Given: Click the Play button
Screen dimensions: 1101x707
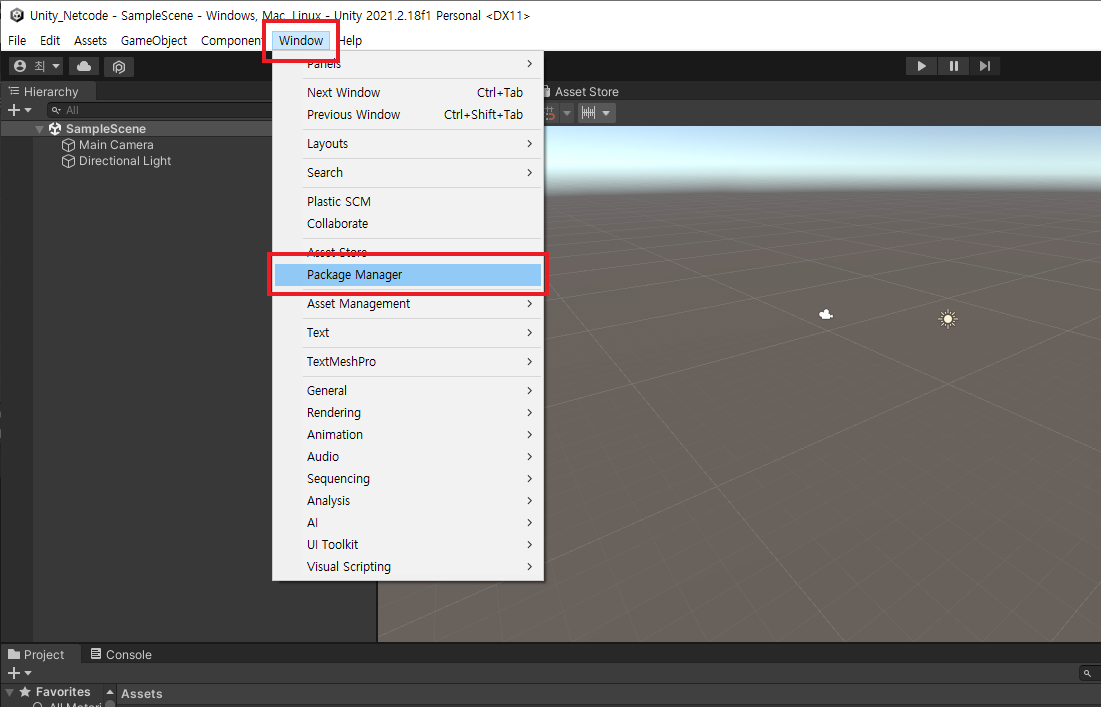Looking at the screenshot, I should (921, 66).
